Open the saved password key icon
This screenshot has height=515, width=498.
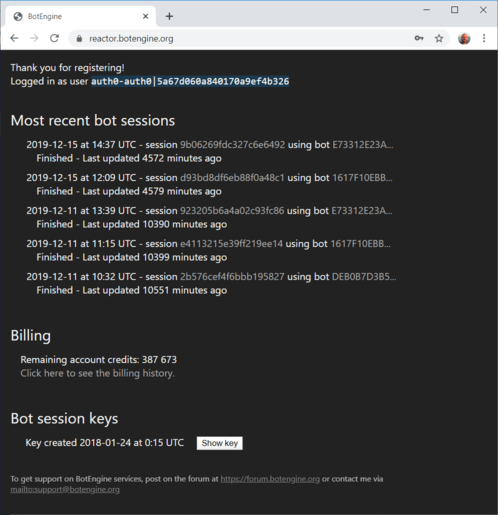[x=419, y=38]
